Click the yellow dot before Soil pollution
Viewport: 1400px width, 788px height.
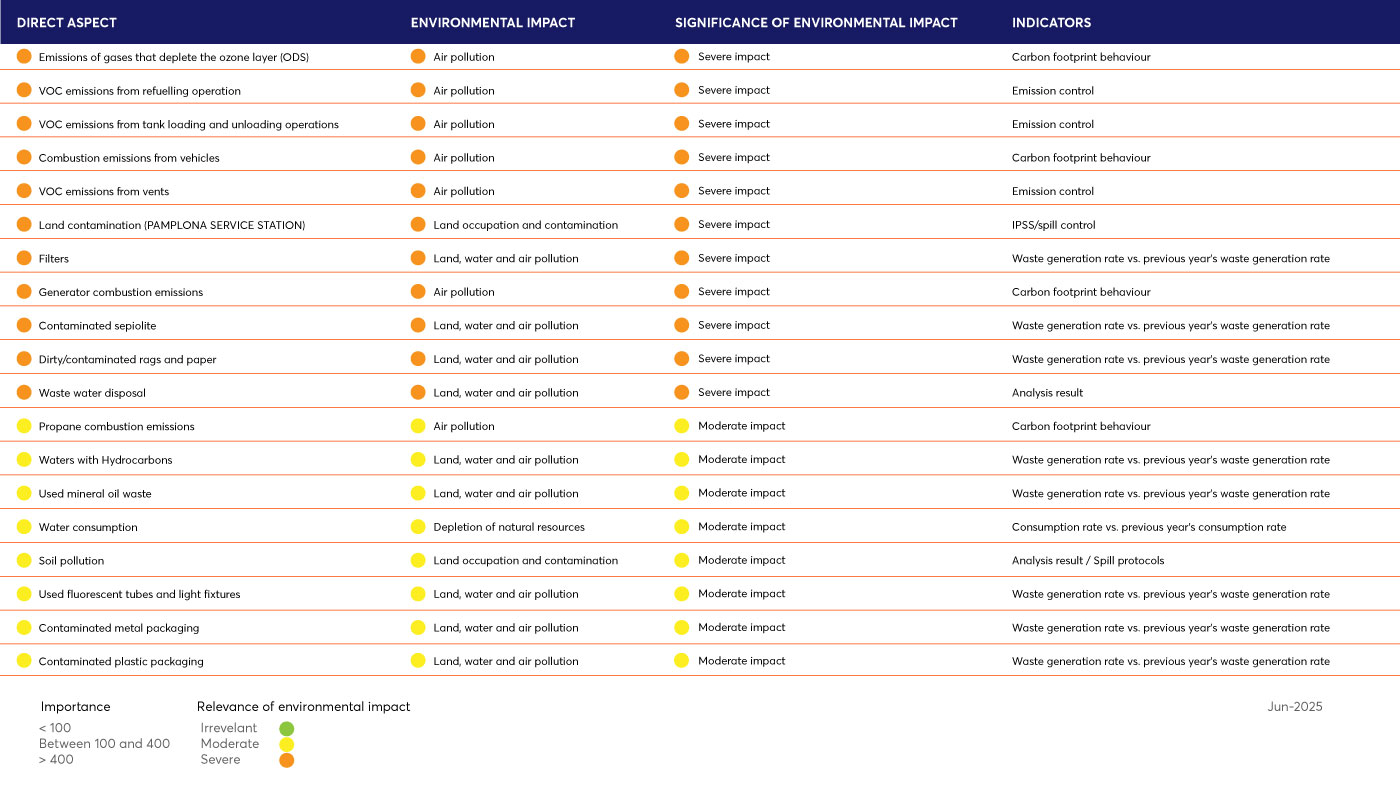click(24, 560)
